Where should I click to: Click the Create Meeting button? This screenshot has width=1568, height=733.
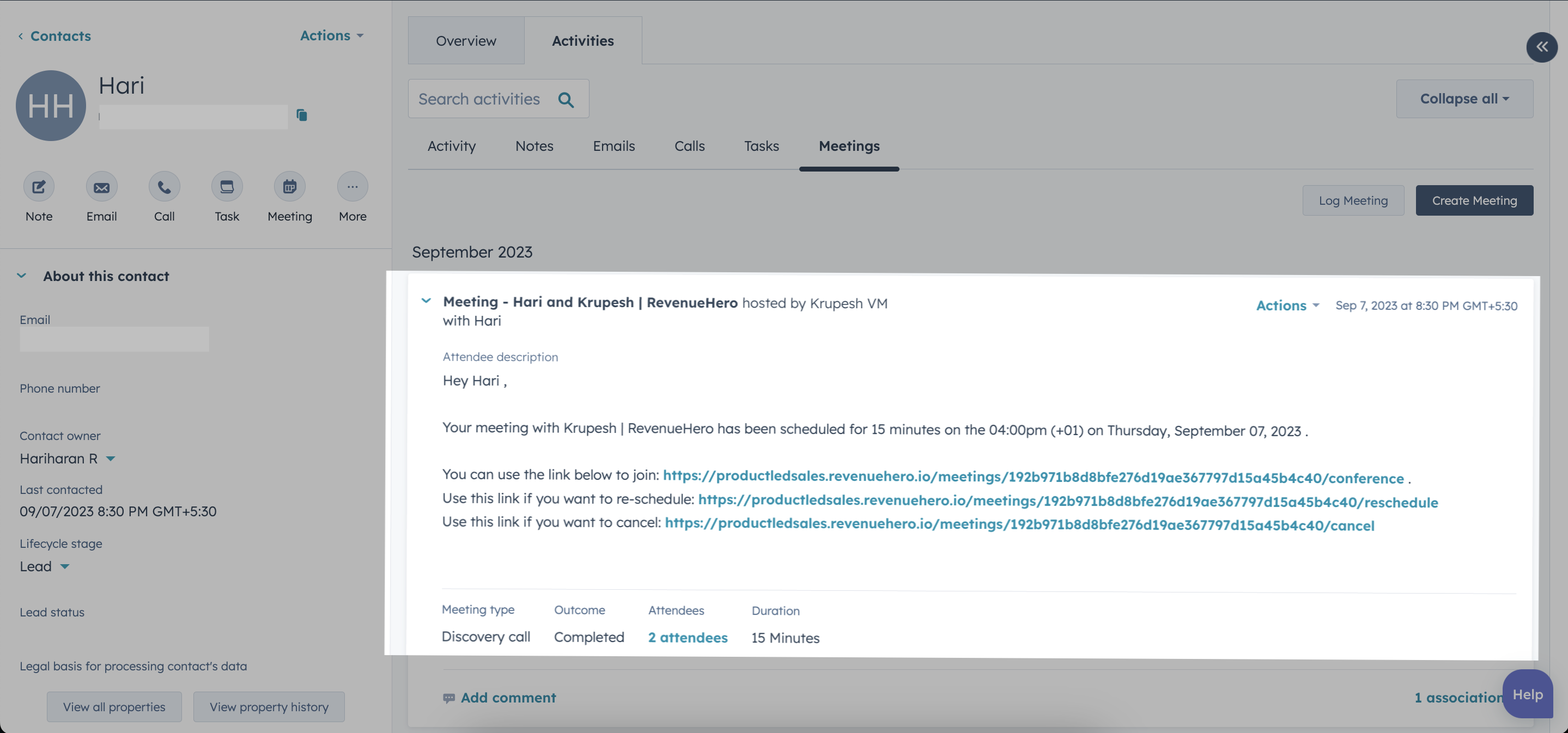coord(1474,200)
